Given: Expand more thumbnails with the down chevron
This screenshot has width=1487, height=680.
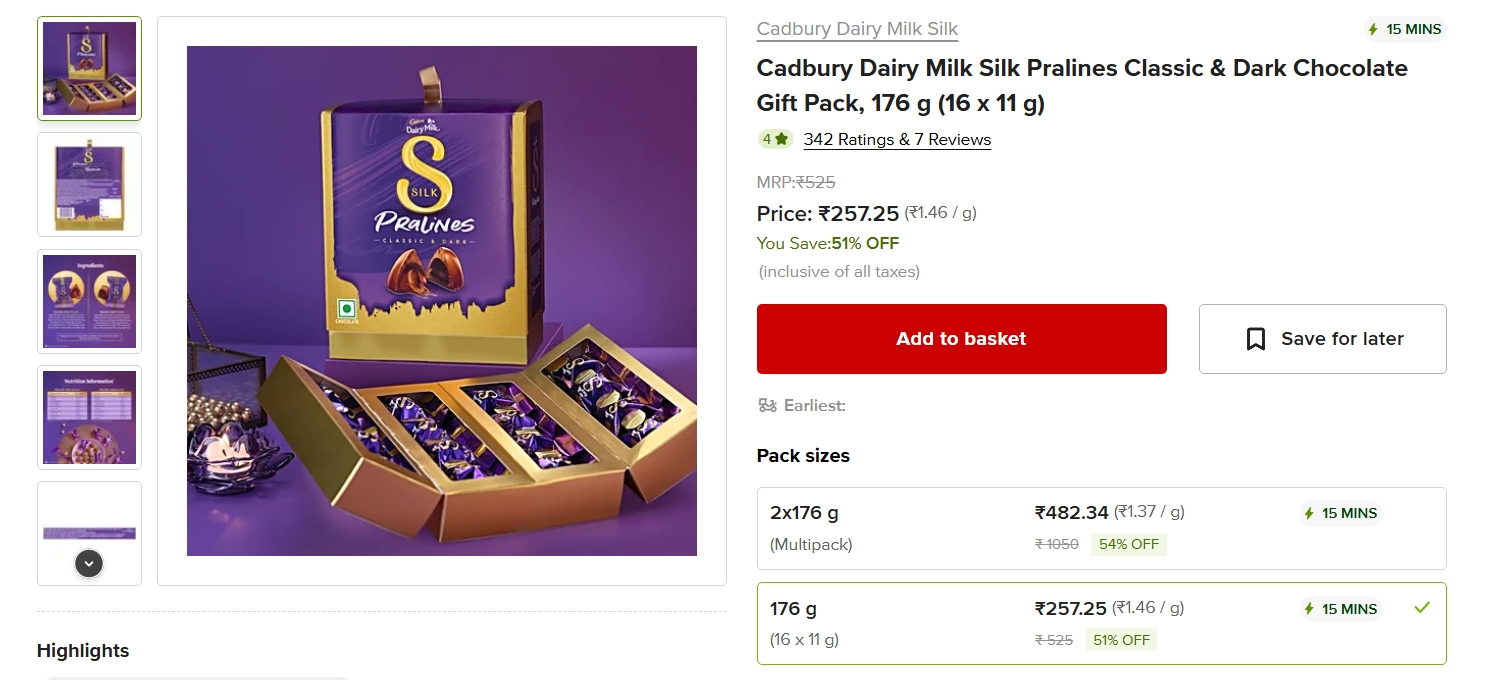Looking at the screenshot, I should 89,563.
